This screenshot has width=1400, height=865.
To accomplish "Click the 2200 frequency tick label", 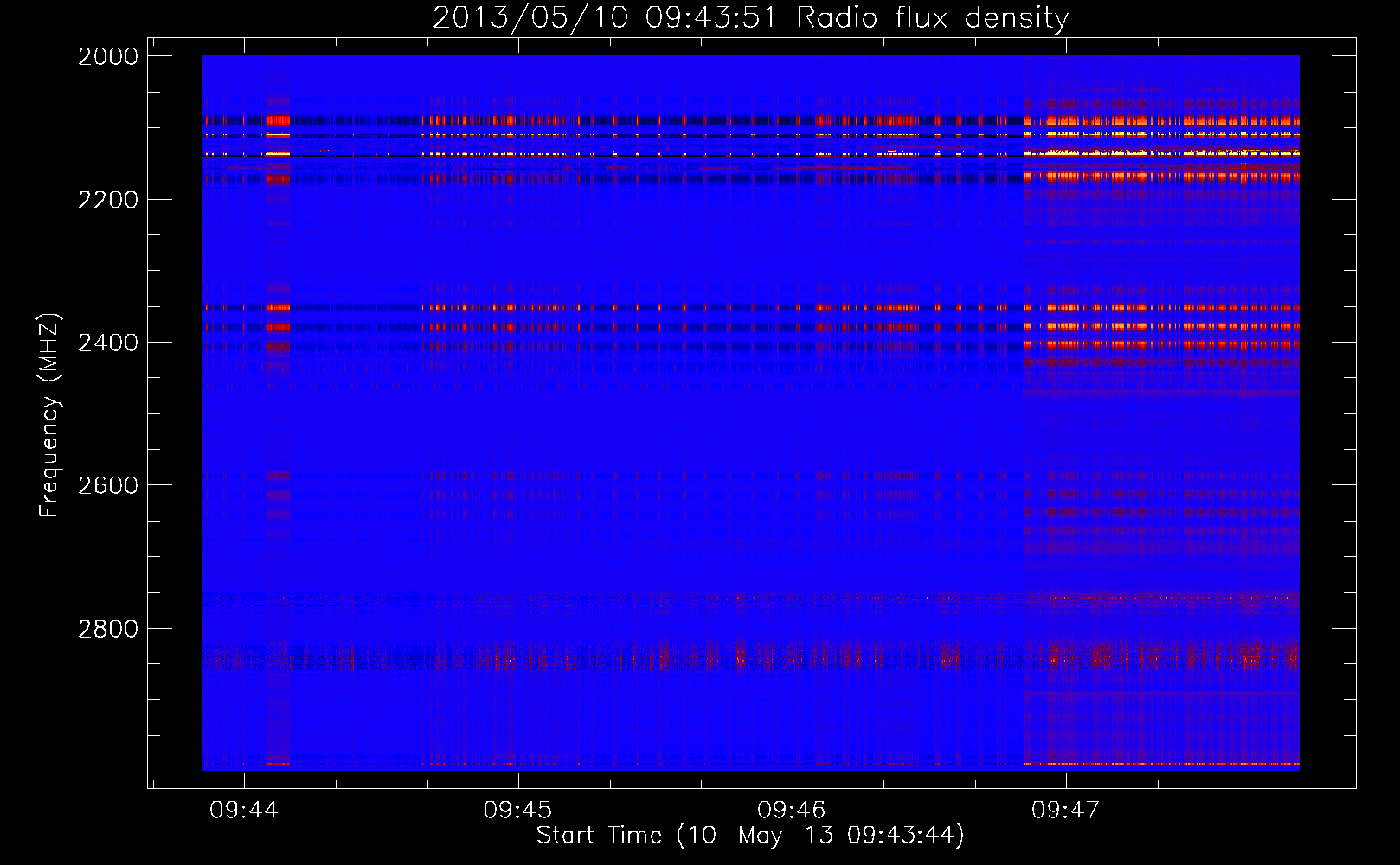I will tap(108, 200).
